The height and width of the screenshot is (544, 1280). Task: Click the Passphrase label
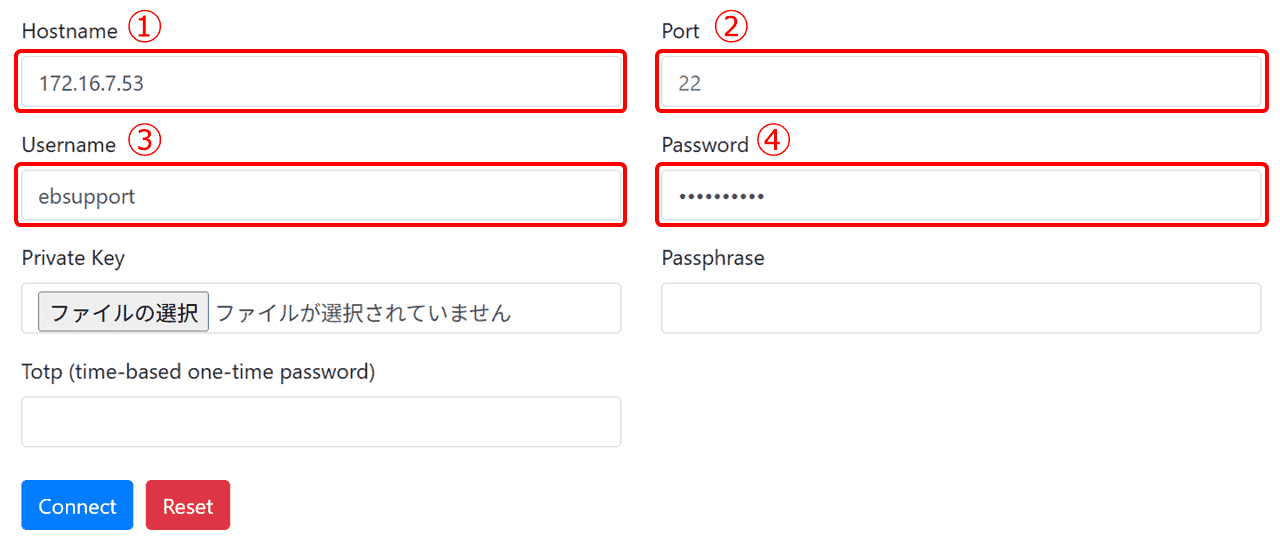(713, 258)
